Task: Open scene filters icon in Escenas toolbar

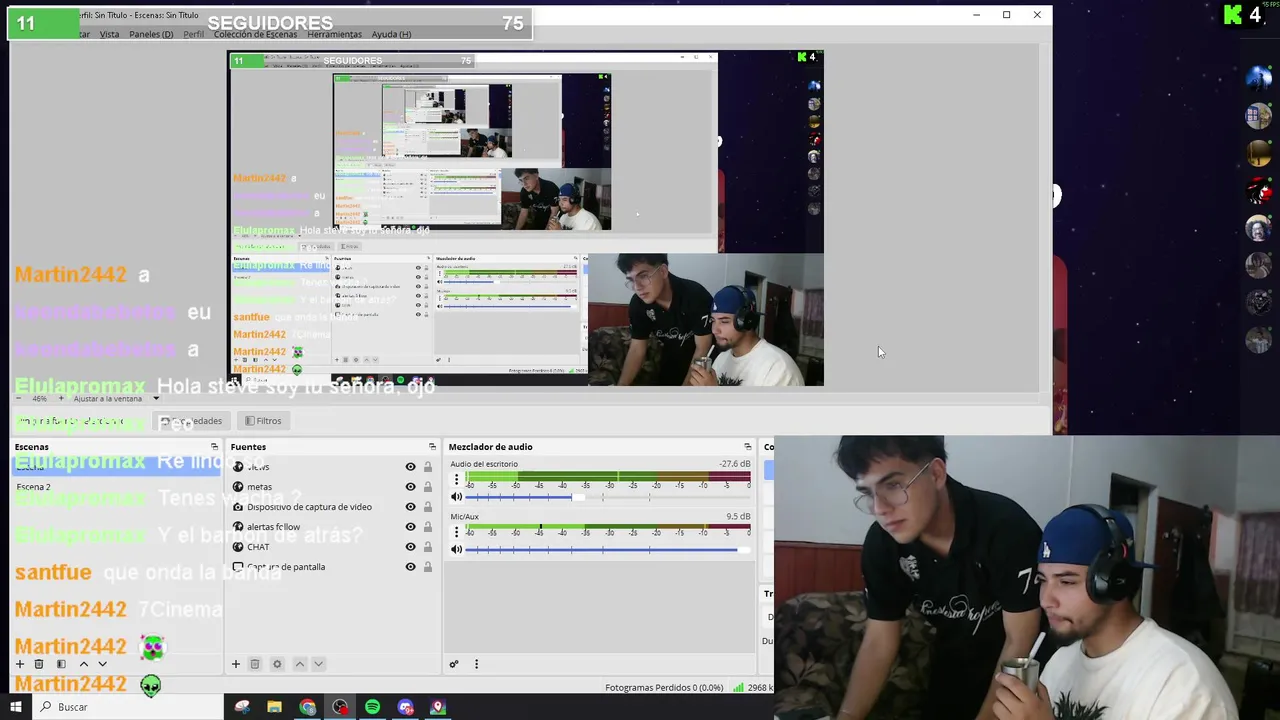Action: click(x=61, y=664)
